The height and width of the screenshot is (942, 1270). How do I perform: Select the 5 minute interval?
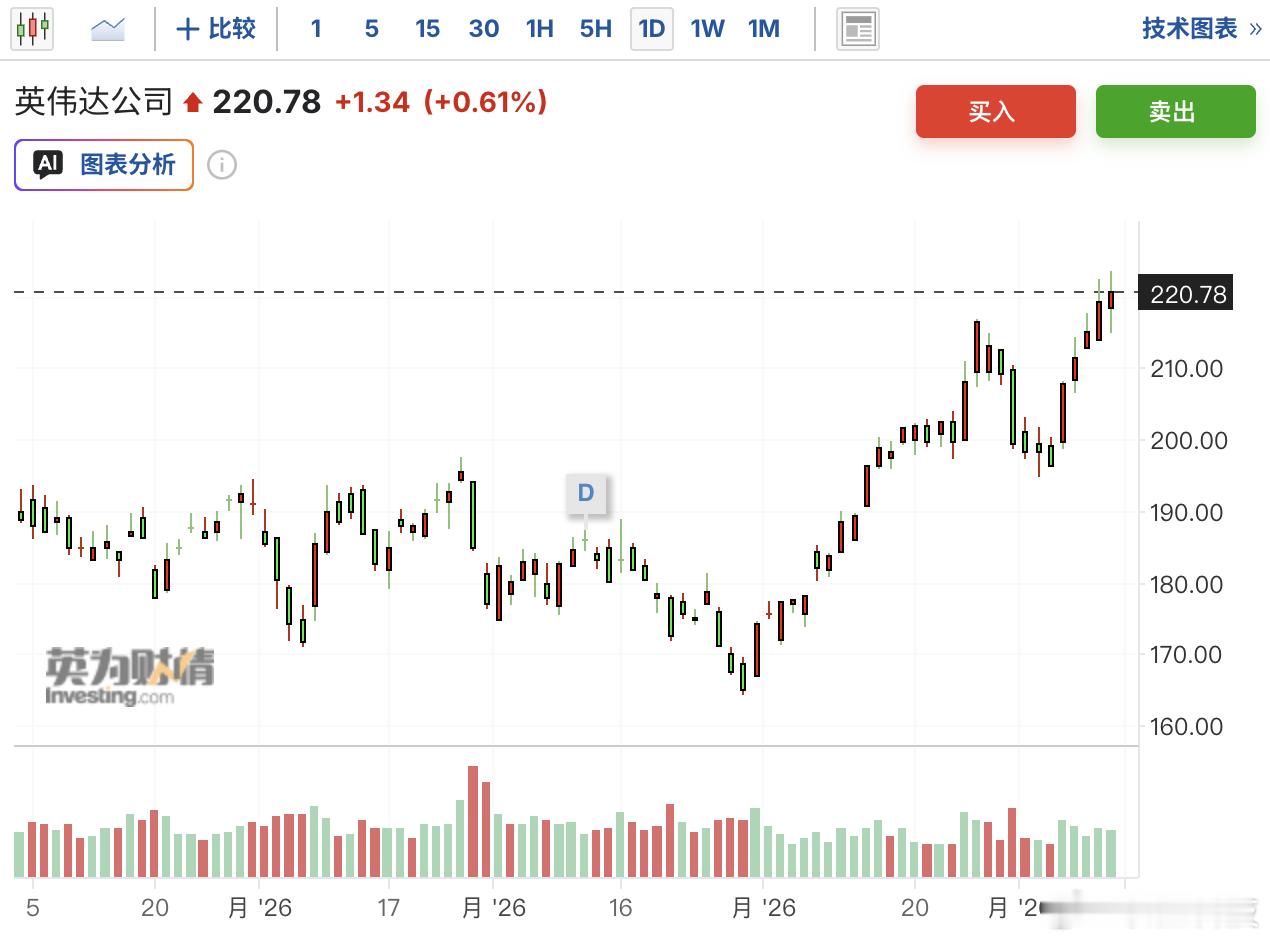(x=372, y=29)
